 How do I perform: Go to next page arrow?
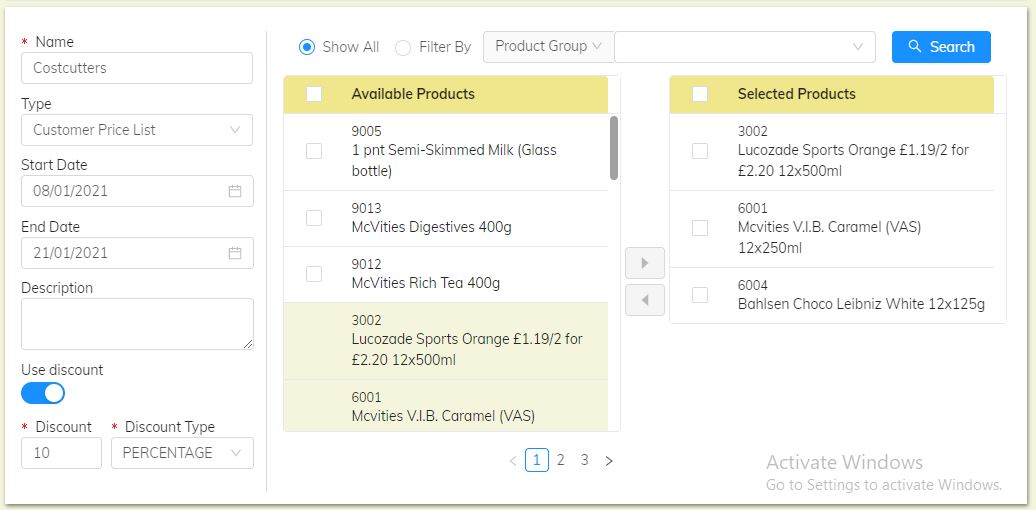[x=609, y=461]
